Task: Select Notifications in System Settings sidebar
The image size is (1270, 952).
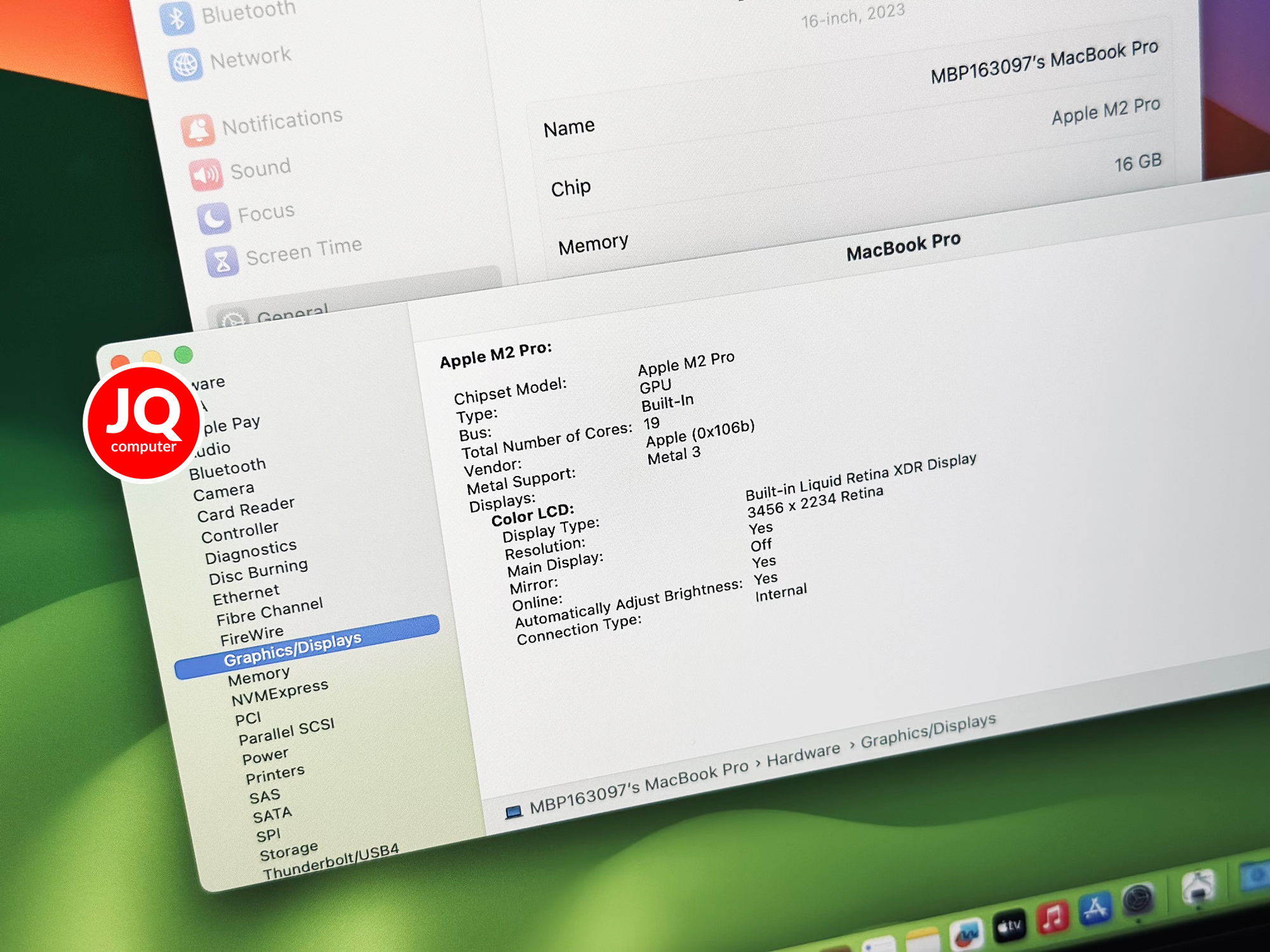Action: pyautogui.click(x=283, y=121)
